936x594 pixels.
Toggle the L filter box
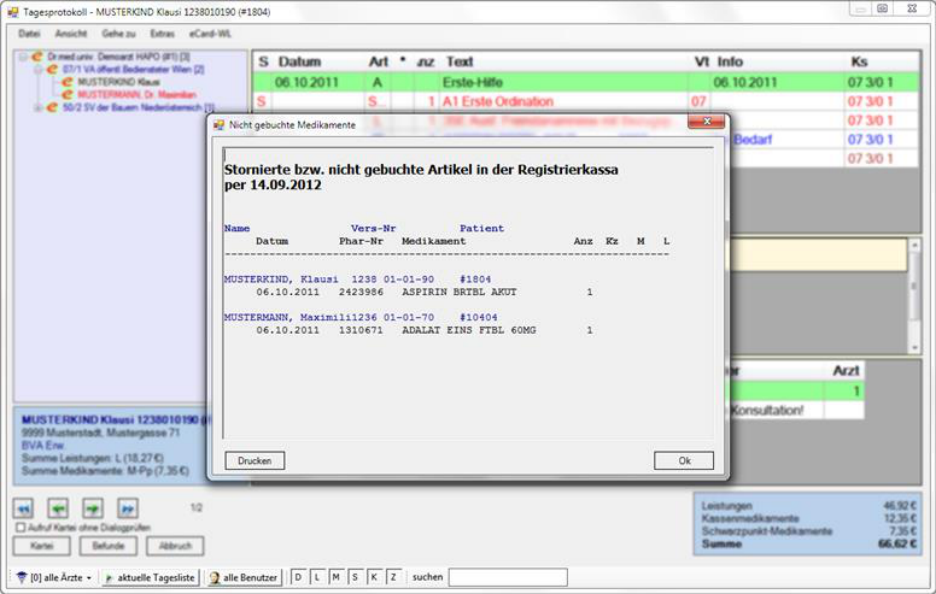coord(317,577)
